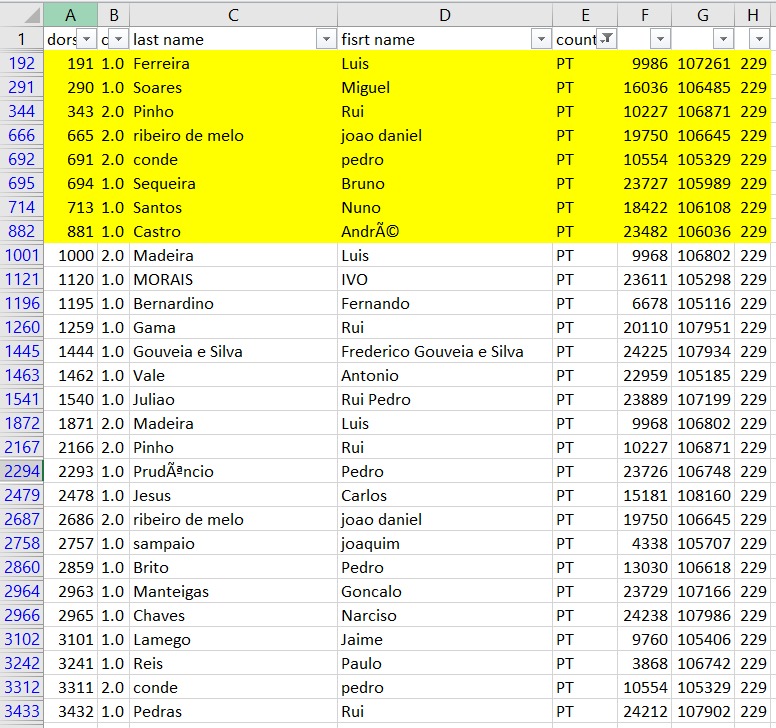This screenshot has width=776, height=728.
Task: Select row header 192
Action: pyautogui.click(x=21, y=63)
